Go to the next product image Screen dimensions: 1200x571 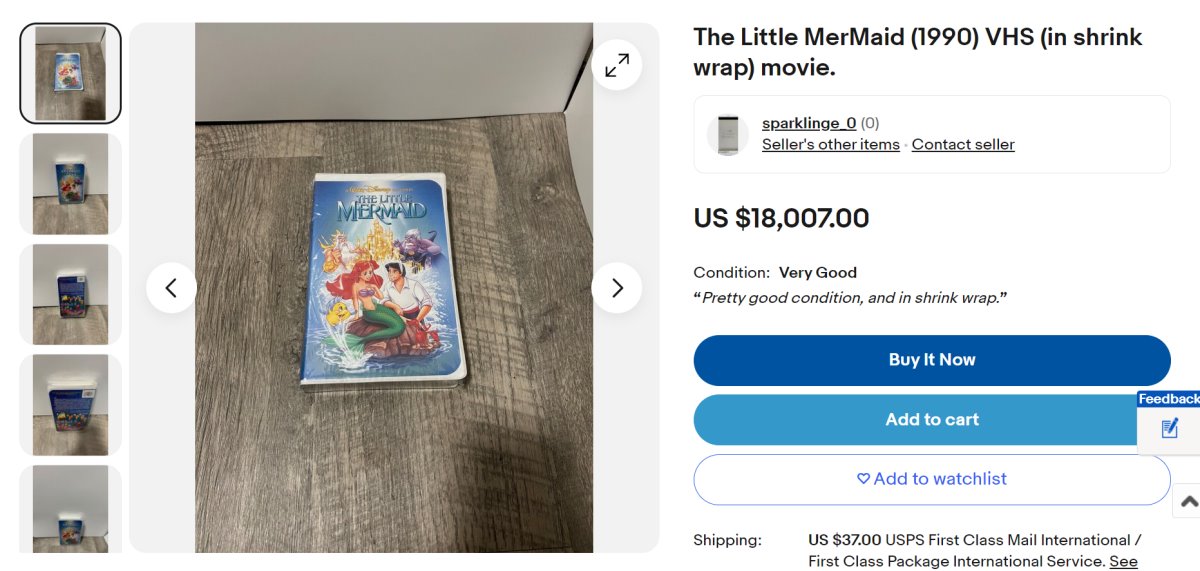coord(617,288)
